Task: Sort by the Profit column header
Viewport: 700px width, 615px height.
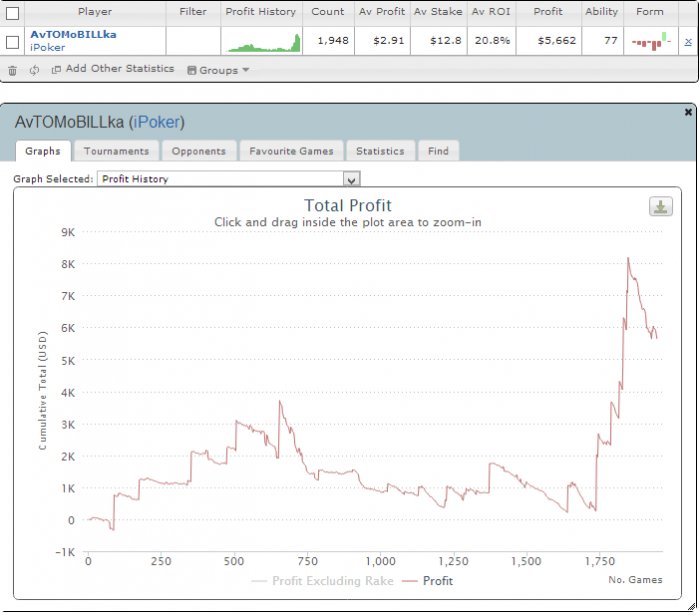Action: [x=548, y=12]
